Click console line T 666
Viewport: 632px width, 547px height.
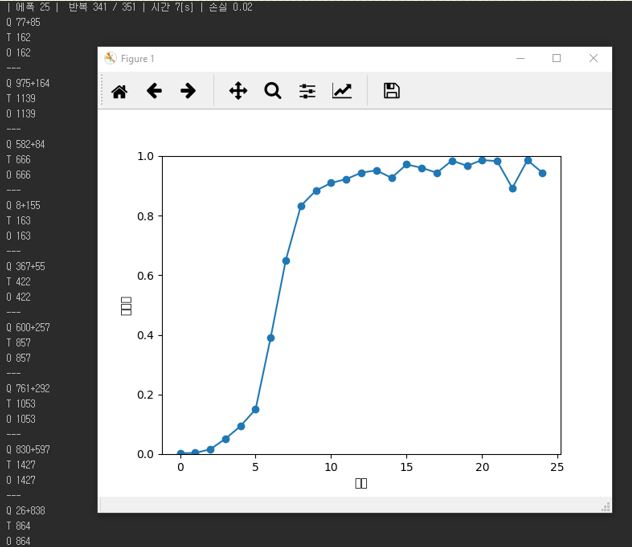tap(19, 160)
